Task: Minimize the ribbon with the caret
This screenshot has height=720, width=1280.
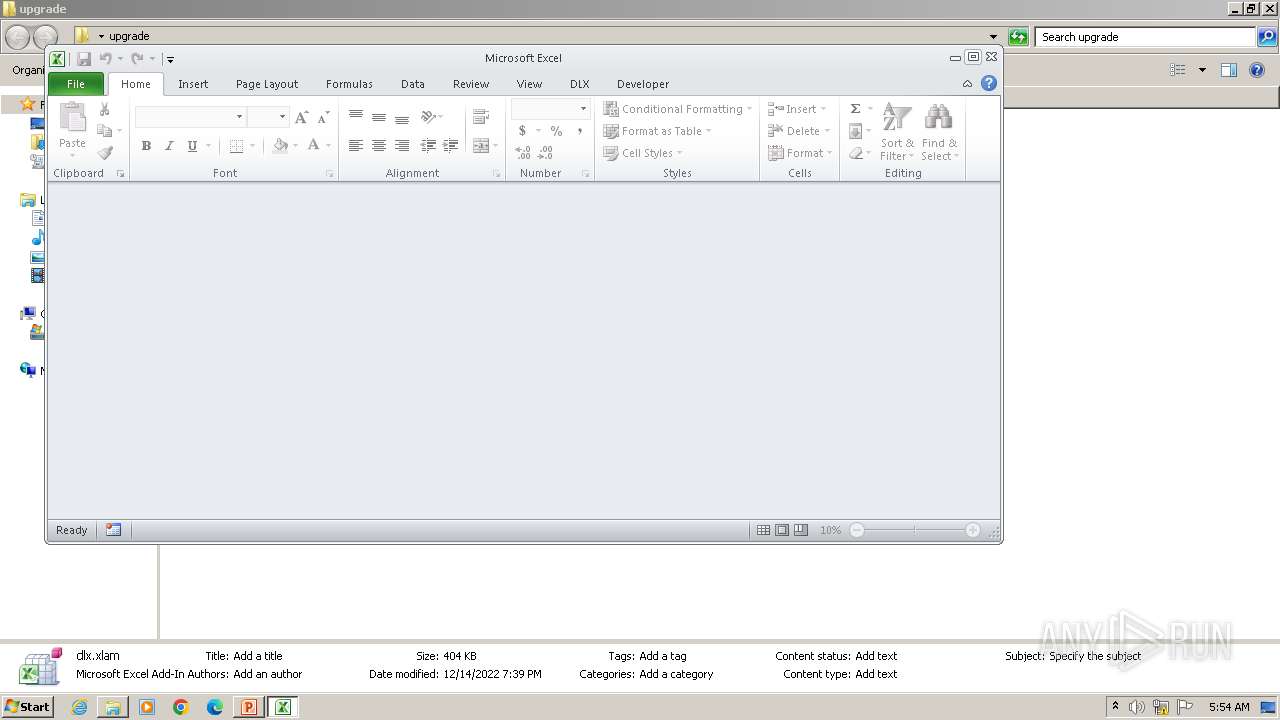Action: click(x=967, y=84)
